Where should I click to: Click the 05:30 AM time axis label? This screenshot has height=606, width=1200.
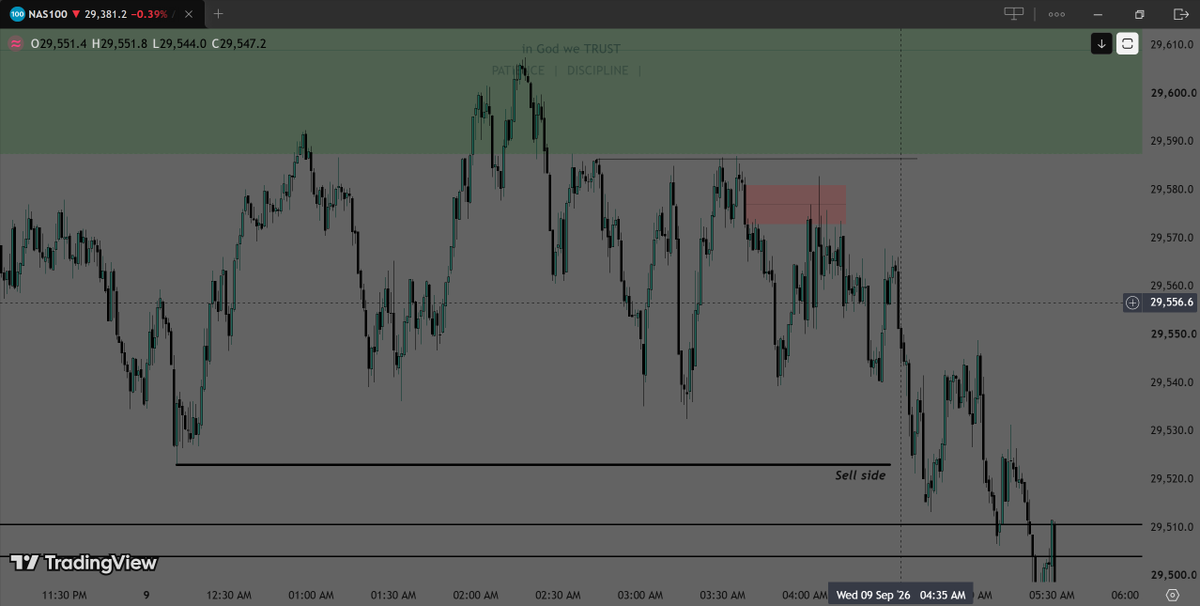[x=1051, y=595]
